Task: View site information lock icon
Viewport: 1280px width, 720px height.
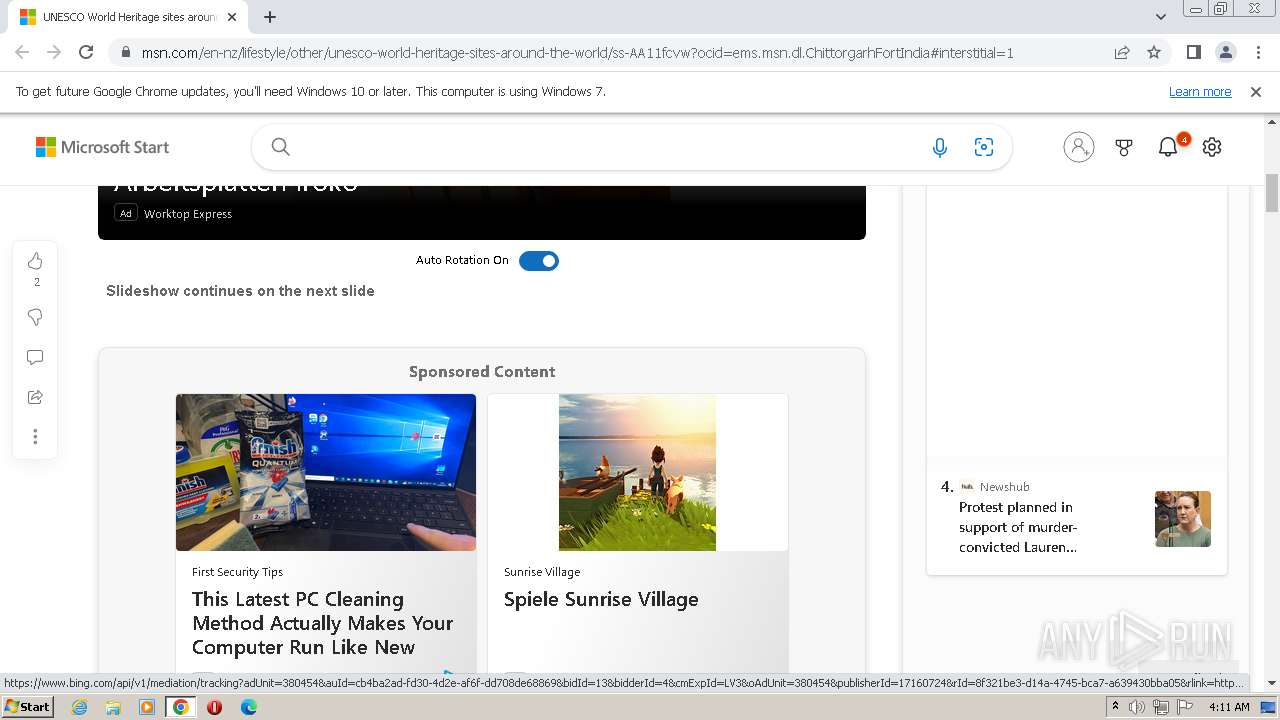Action: click(126, 52)
